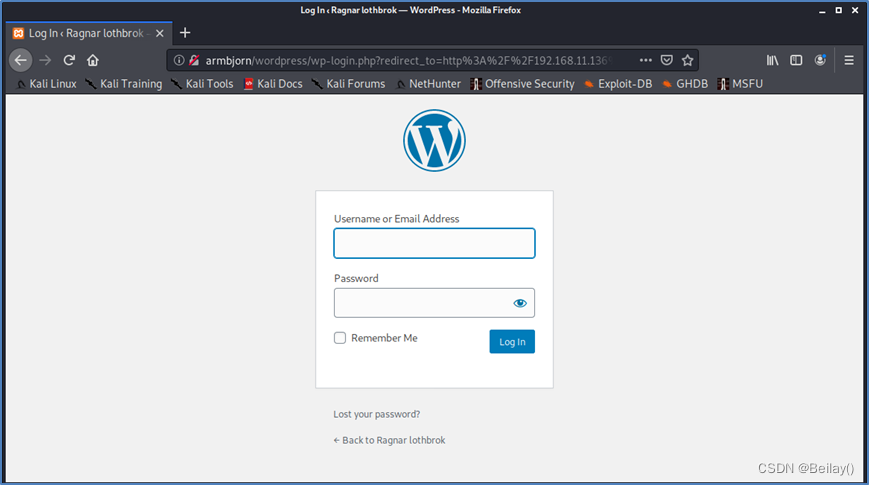Open a new tab with plus button
This screenshot has width=869, height=485.
tap(185, 33)
